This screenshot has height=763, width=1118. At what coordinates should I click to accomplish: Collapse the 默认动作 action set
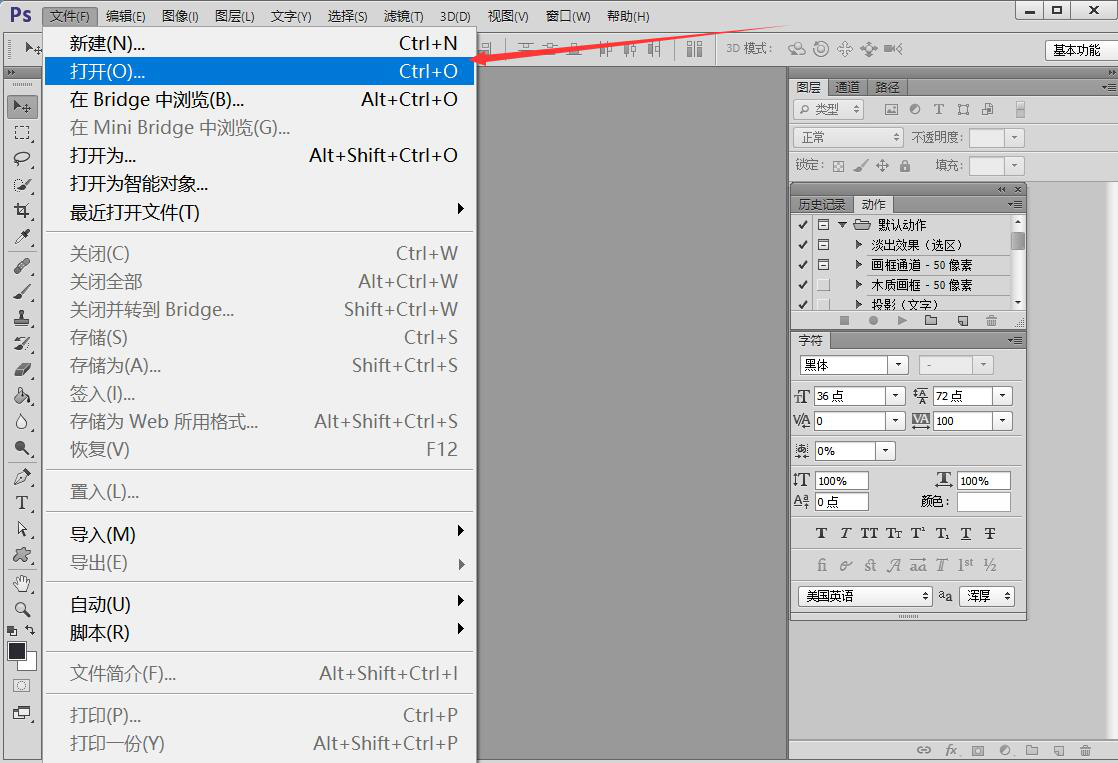pos(842,225)
